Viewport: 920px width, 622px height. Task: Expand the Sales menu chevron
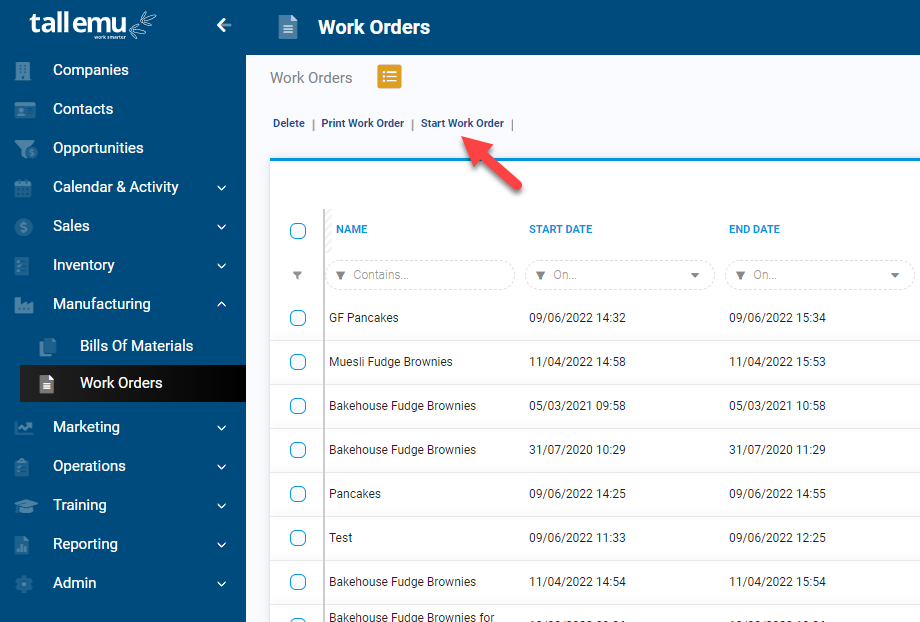[222, 227]
